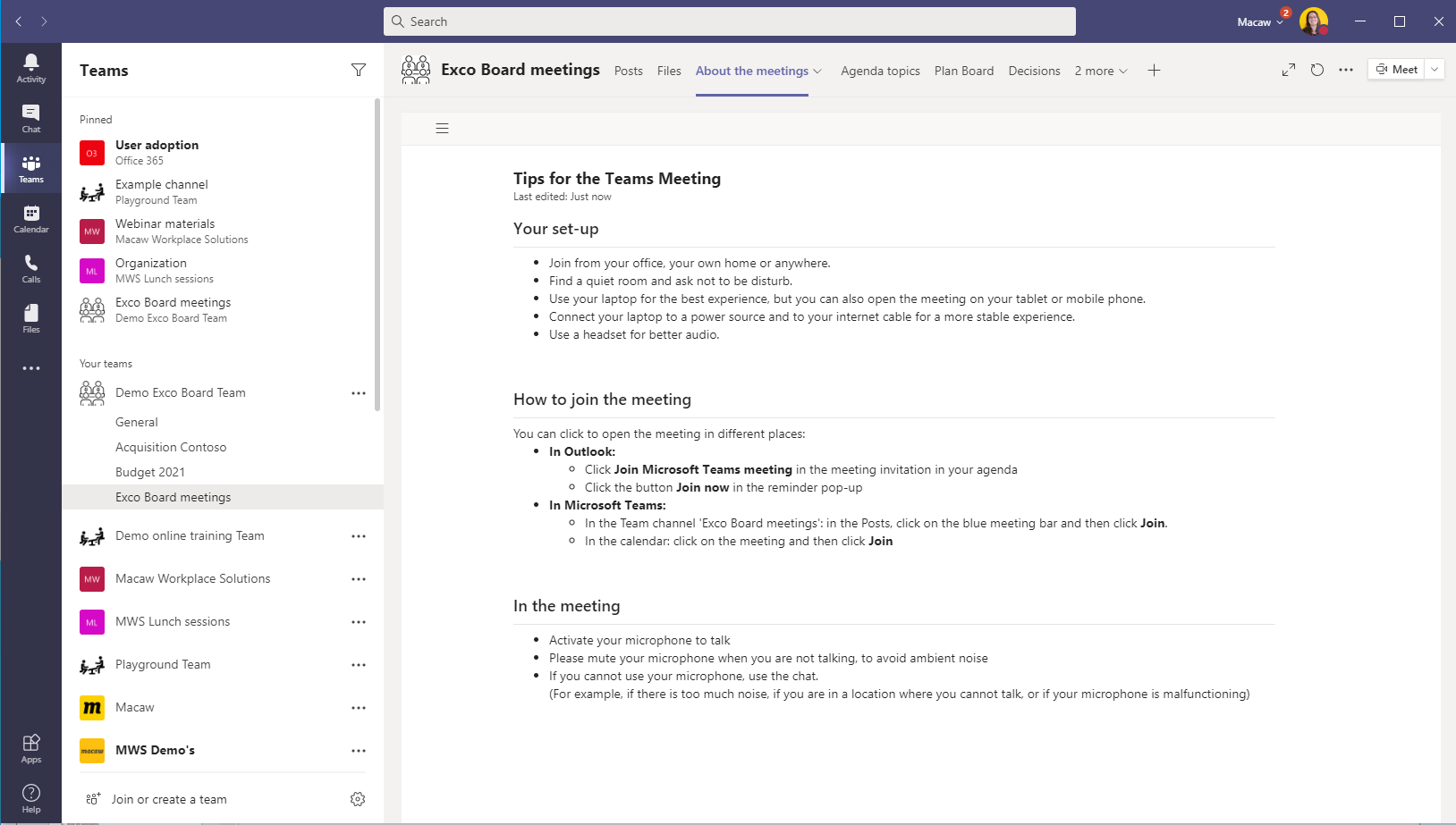1456x825 pixels.
Task: Open the Help menu
Action: [31, 798]
